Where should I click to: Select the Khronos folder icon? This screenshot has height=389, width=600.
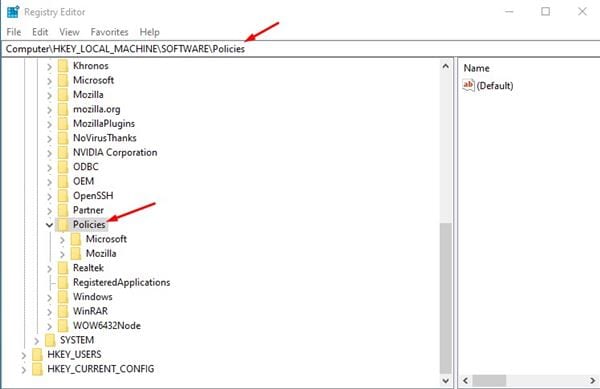click(x=63, y=66)
